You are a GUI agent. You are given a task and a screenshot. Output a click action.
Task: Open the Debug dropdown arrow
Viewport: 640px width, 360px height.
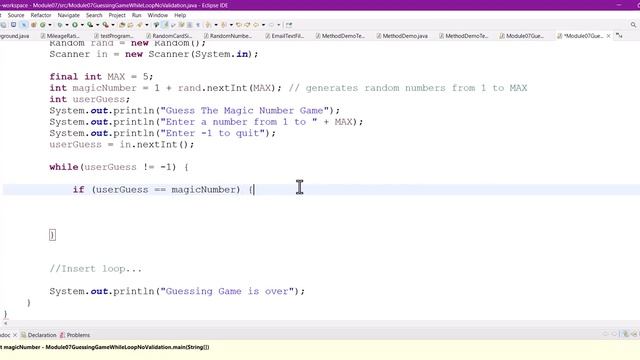[67, 25]
